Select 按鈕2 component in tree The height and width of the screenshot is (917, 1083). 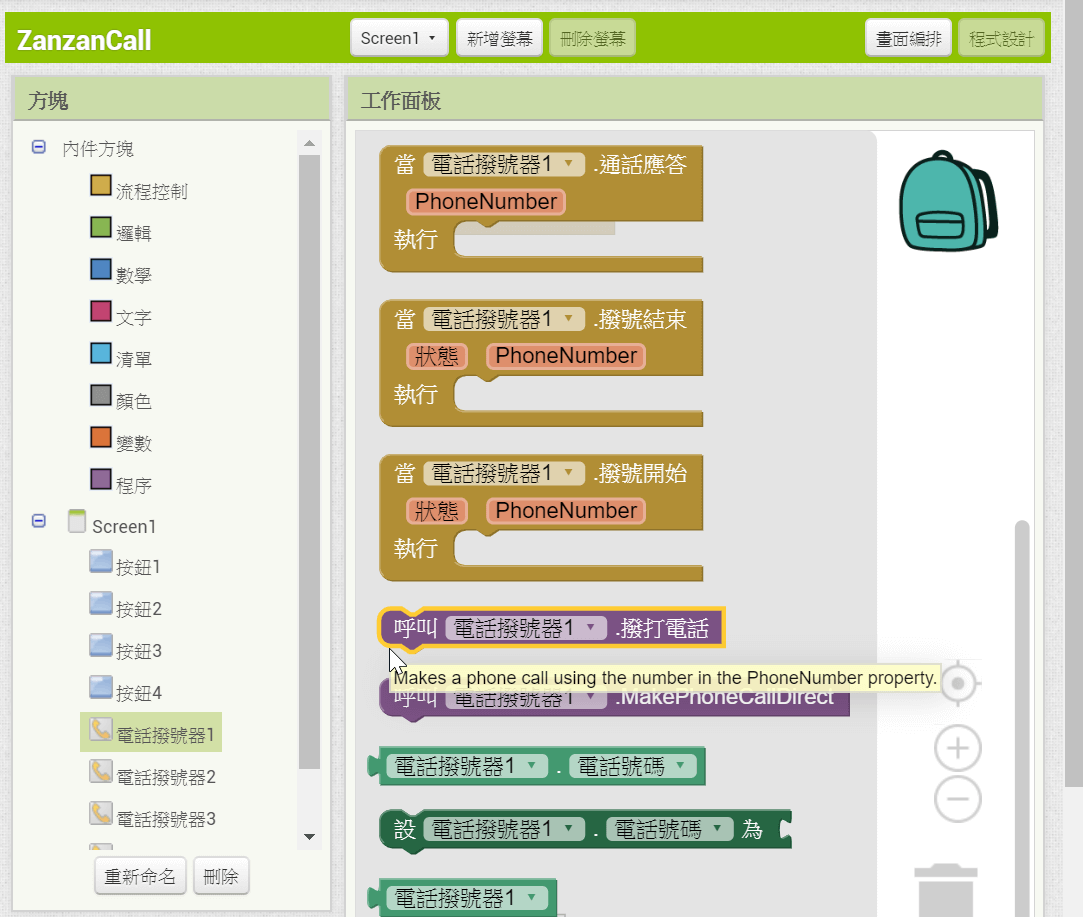point(125,608)
